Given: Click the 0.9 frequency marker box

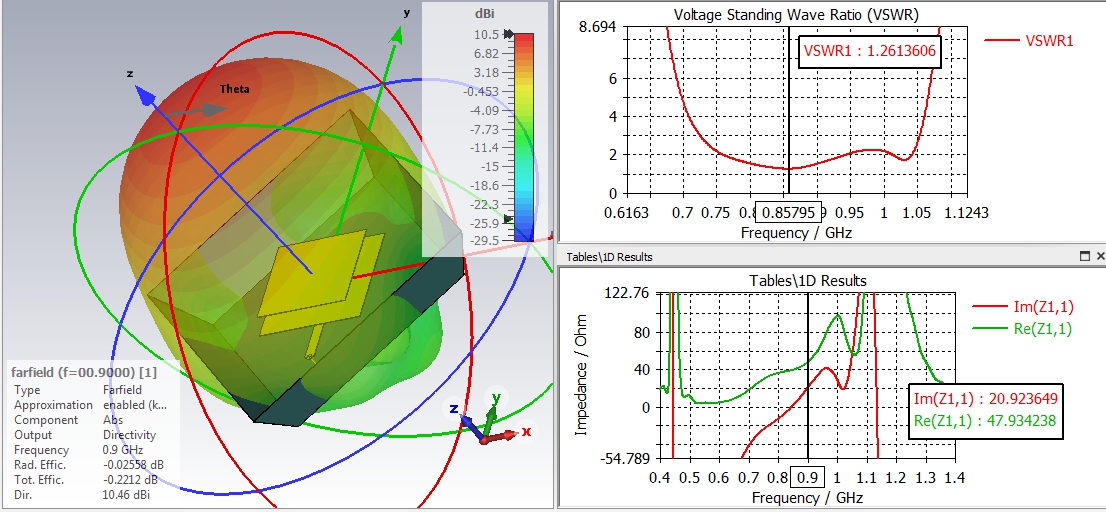Looking at the screenshot, I should [806, 477].
